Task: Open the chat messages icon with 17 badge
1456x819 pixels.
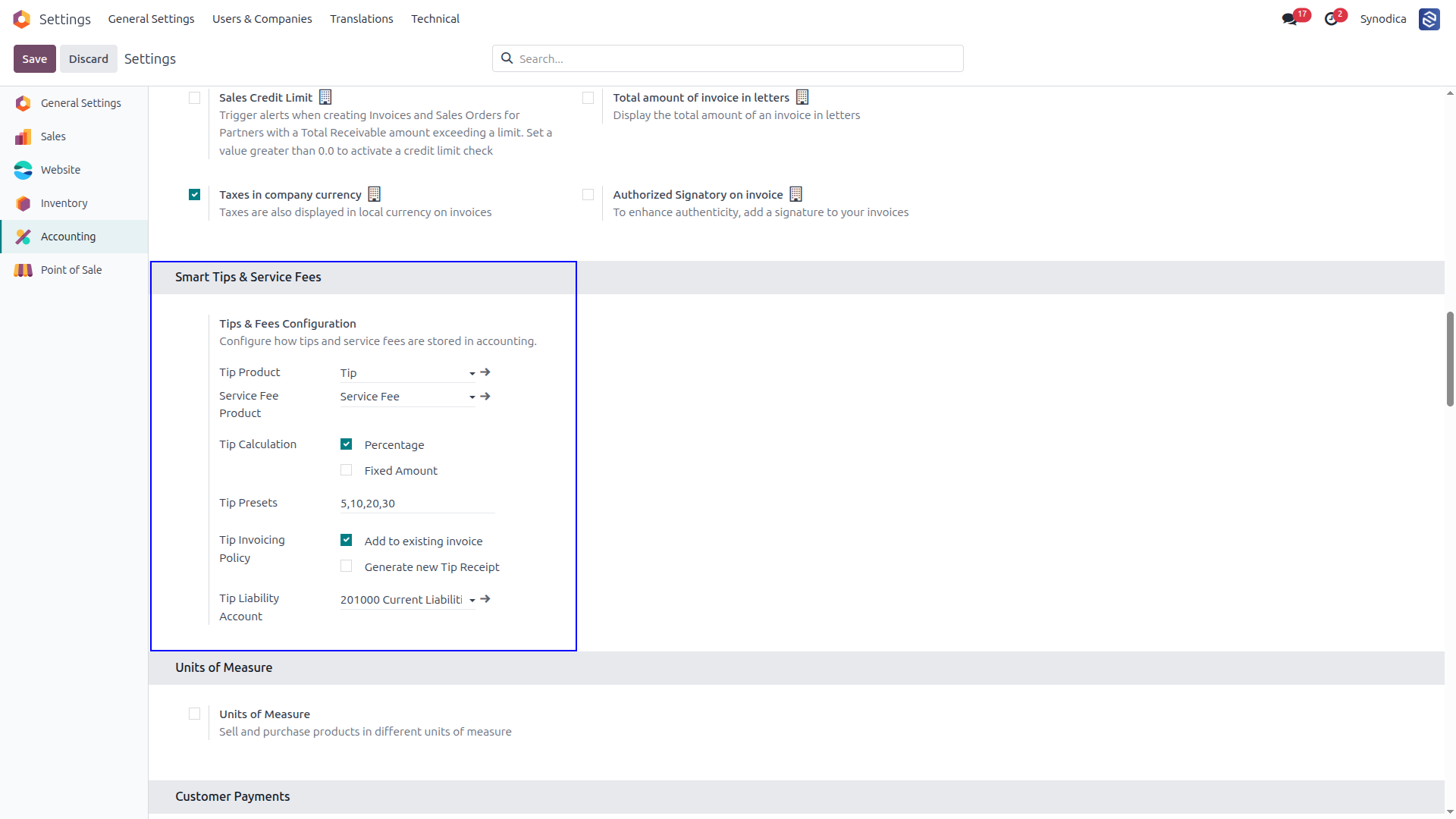Action: (1290, 19)
